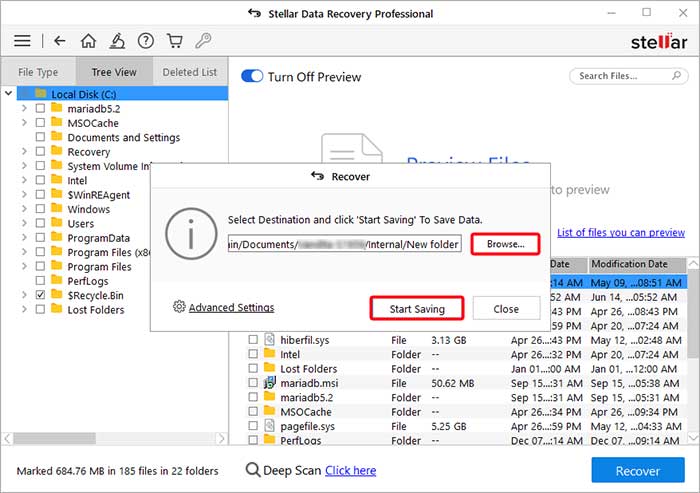This screenshot has width=700, height=493.
Task: Click the Intel folder icon in file list
Action: [269, 354]
